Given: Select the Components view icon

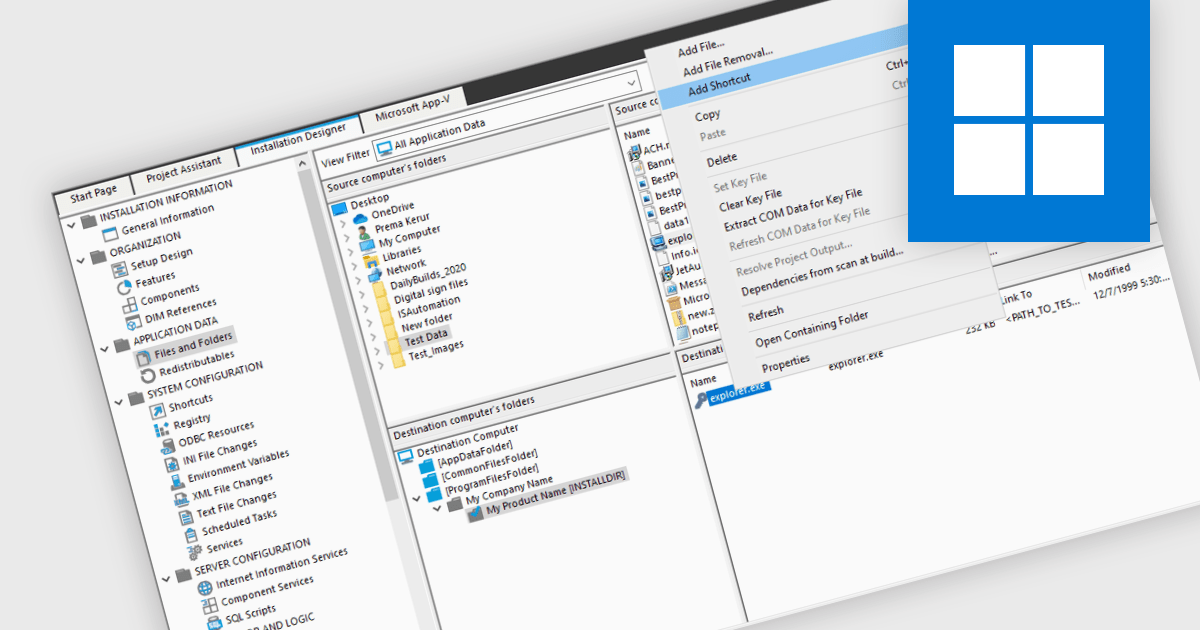Looking at the screenshot, I should (129, 305).
